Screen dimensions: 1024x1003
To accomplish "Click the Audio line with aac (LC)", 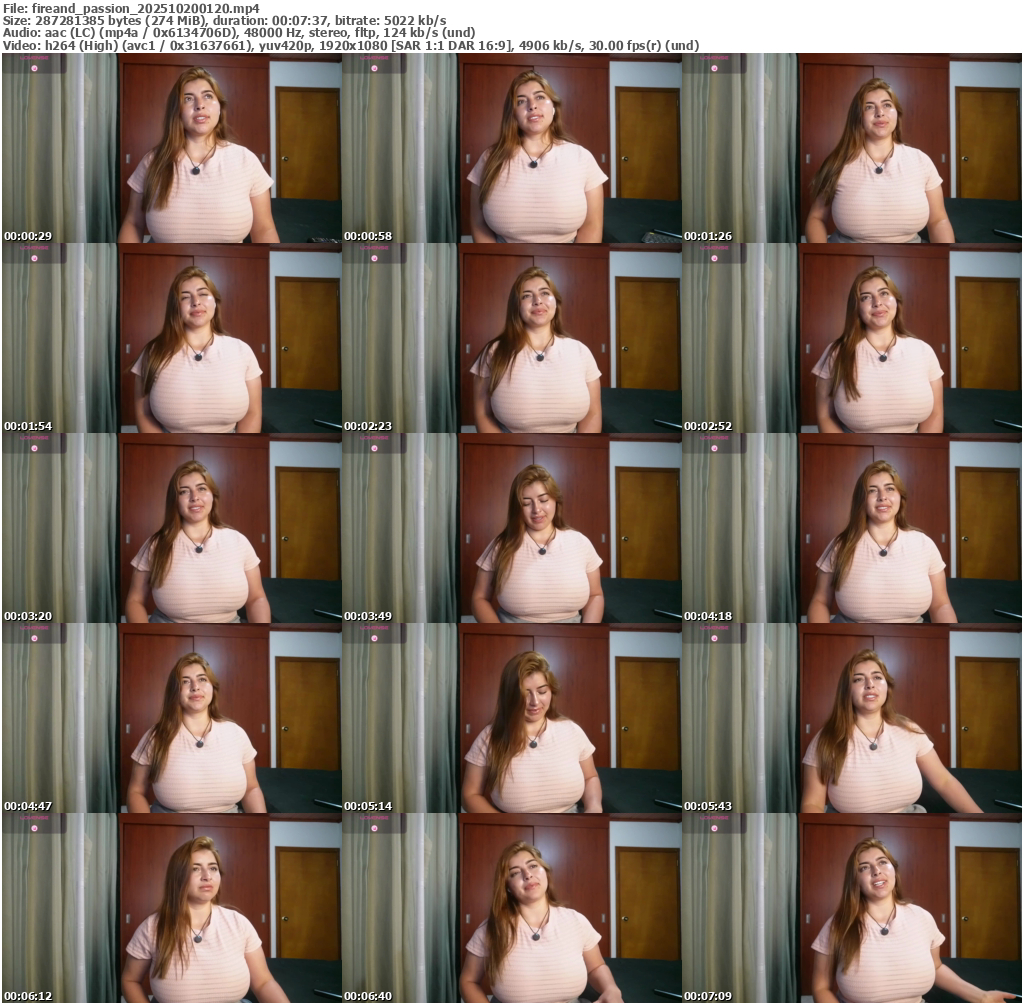I will click(239, 33).
